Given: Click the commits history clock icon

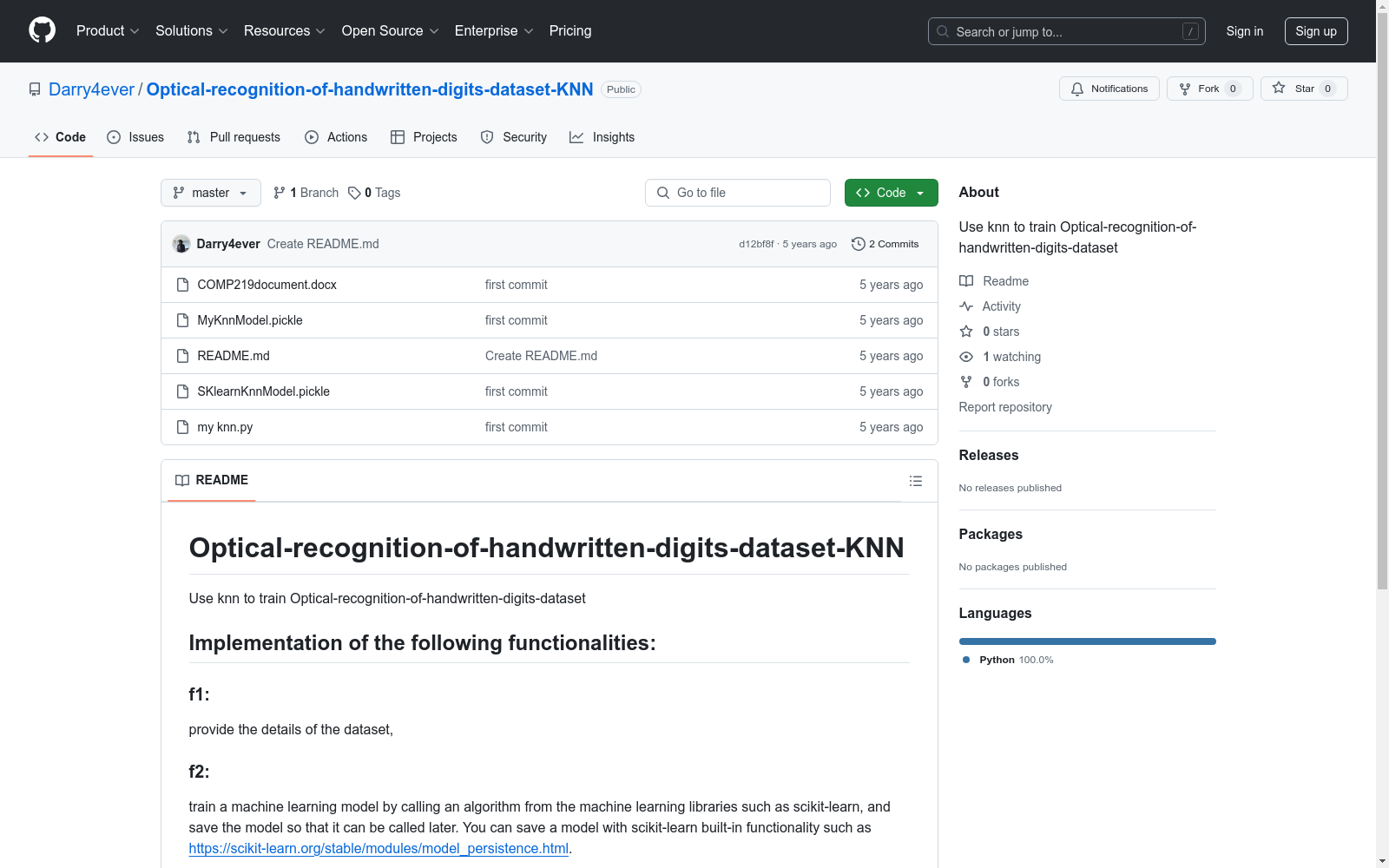Looking at the screenshot, I should tap(859, 244).
